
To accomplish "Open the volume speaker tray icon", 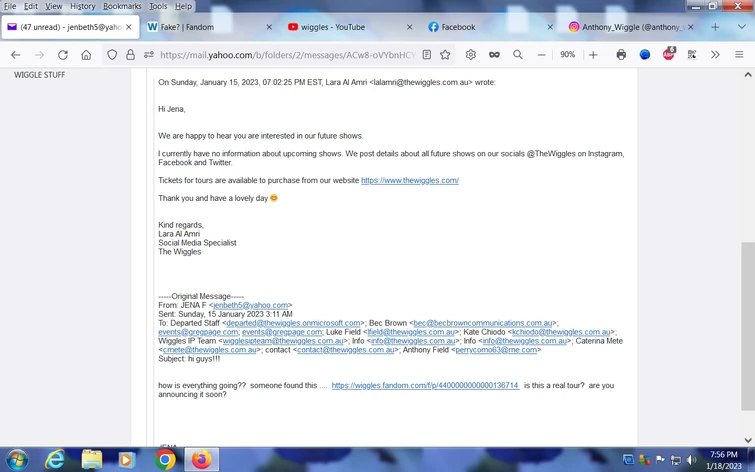I will [692, 459].
